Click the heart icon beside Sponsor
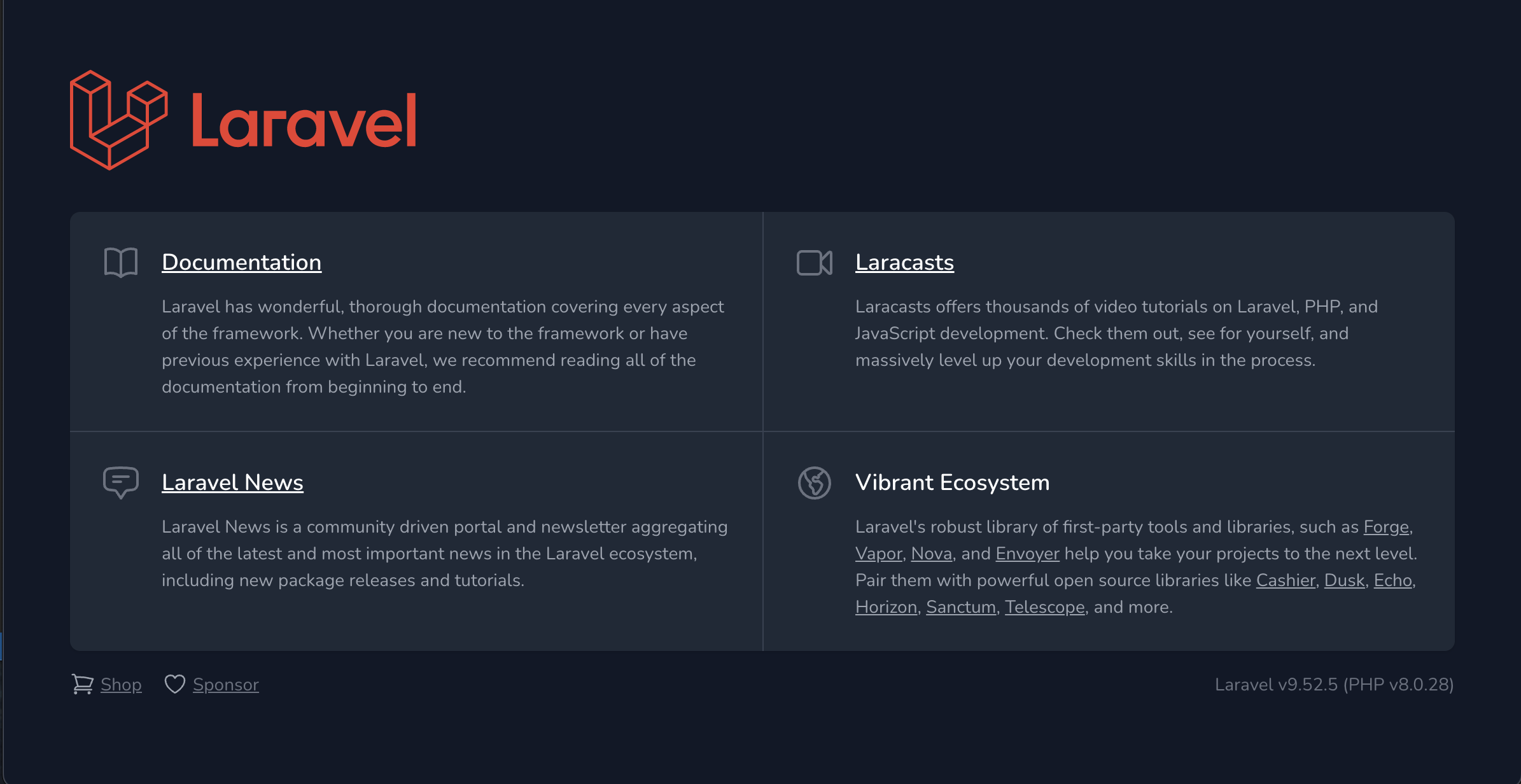 [x=176, y=684]
